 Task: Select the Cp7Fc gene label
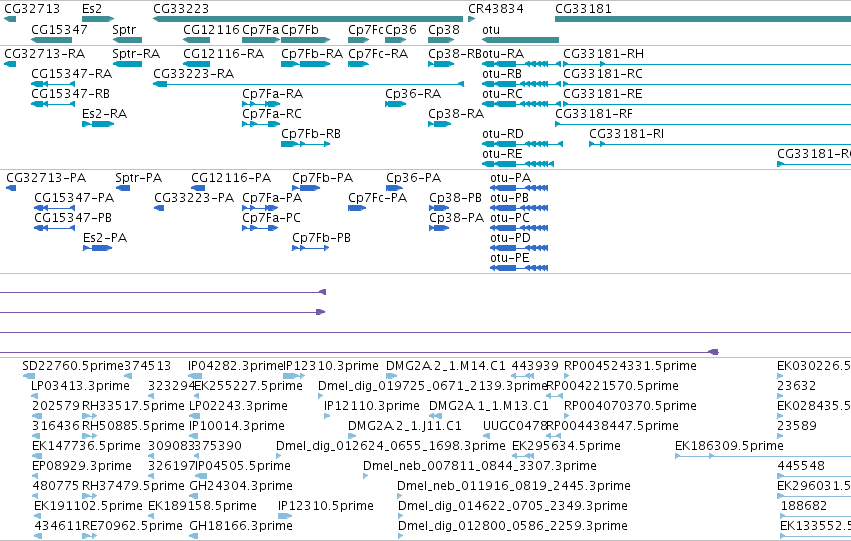pos(366,29)
